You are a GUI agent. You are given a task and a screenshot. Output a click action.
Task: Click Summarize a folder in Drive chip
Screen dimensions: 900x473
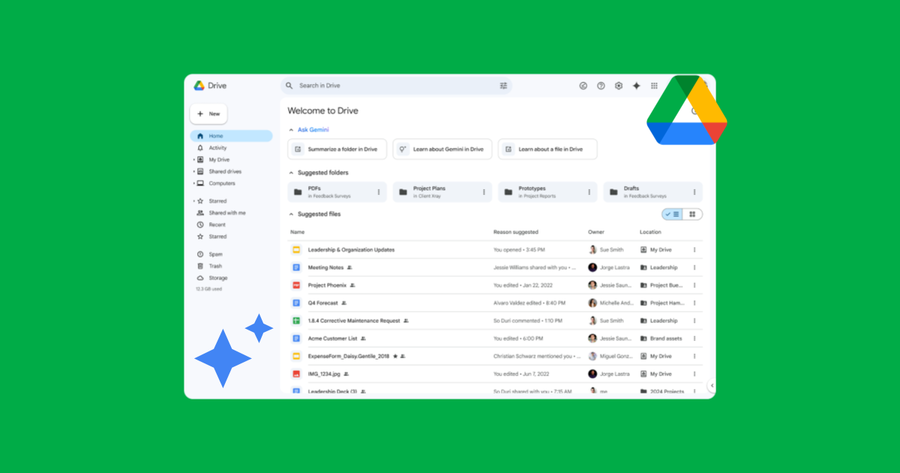pos(337,149)
